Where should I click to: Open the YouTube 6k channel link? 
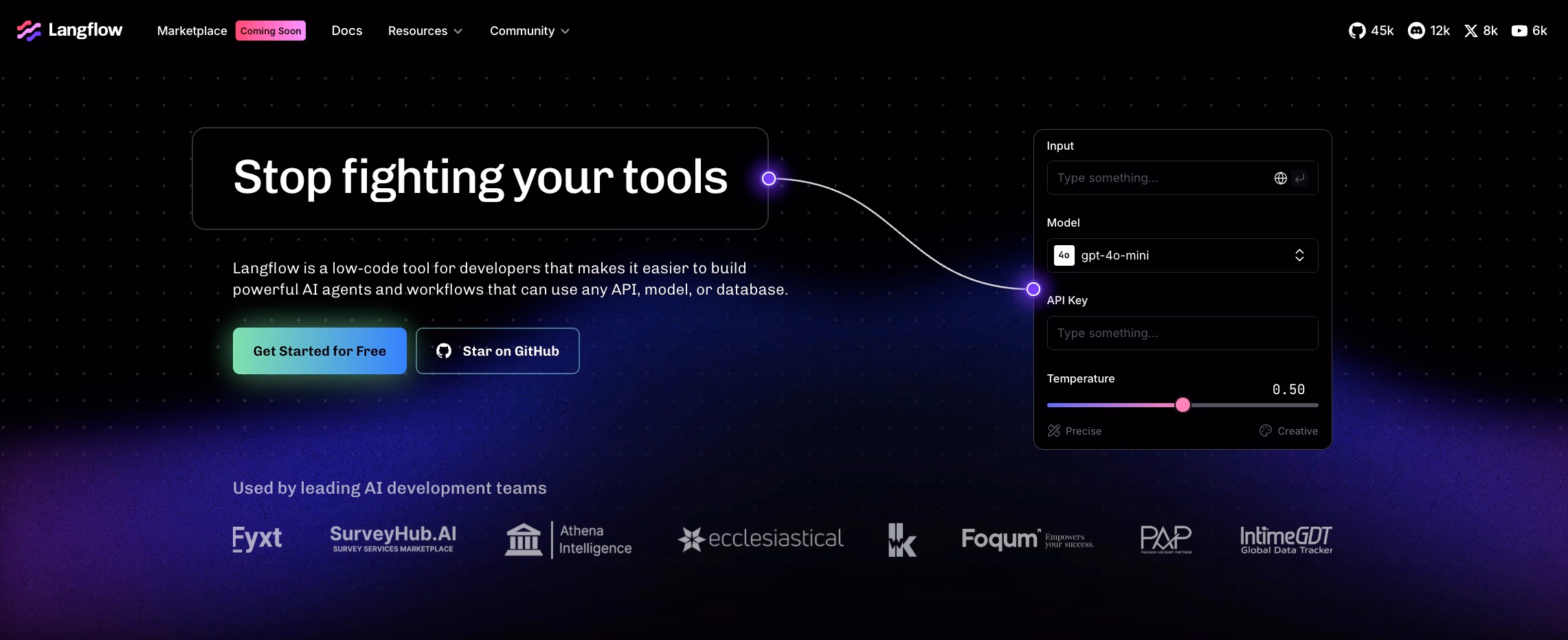tap(1529, 31)
